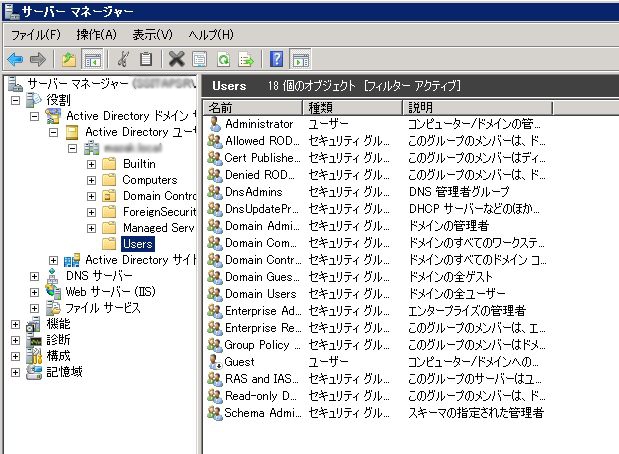Click the Cut scissors icon
The image size is (619, 454).
123,60
